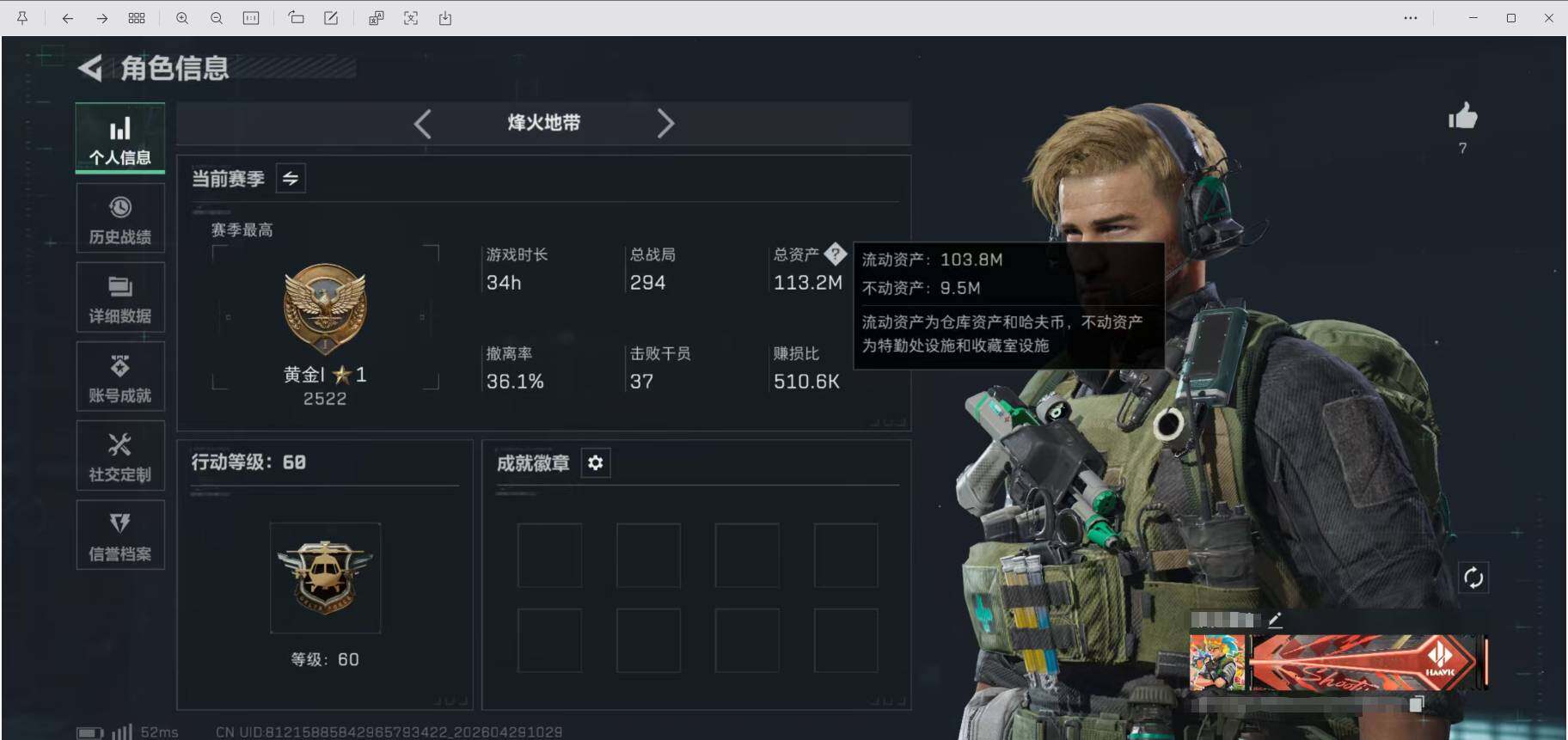
Task: Maximize the image viewer window
Action: [1511, 18]
